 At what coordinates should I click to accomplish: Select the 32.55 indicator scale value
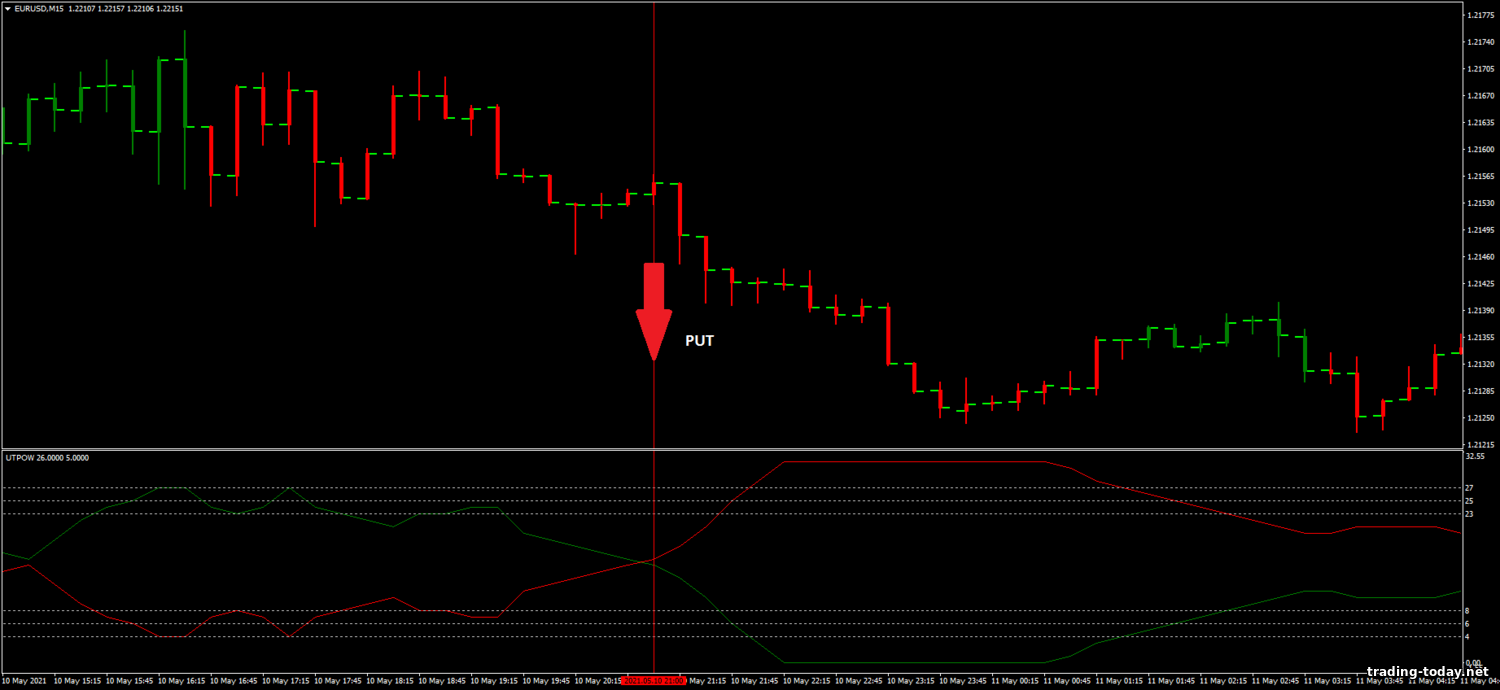pos(1474,456)
